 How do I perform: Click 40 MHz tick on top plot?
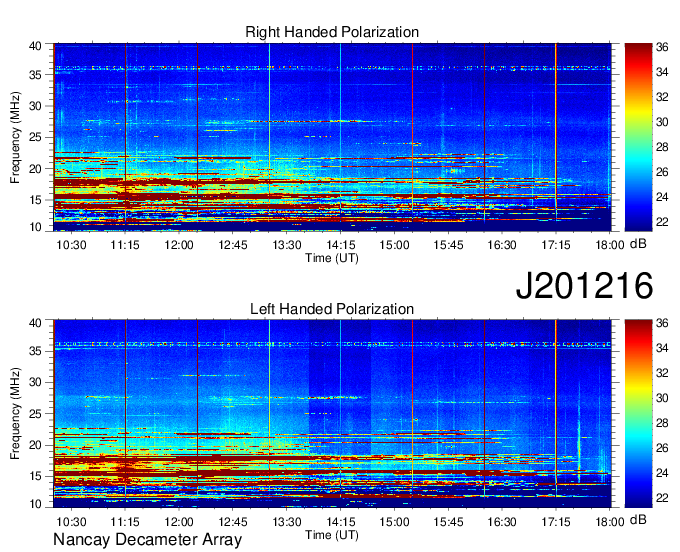click(x=35, y=46)
